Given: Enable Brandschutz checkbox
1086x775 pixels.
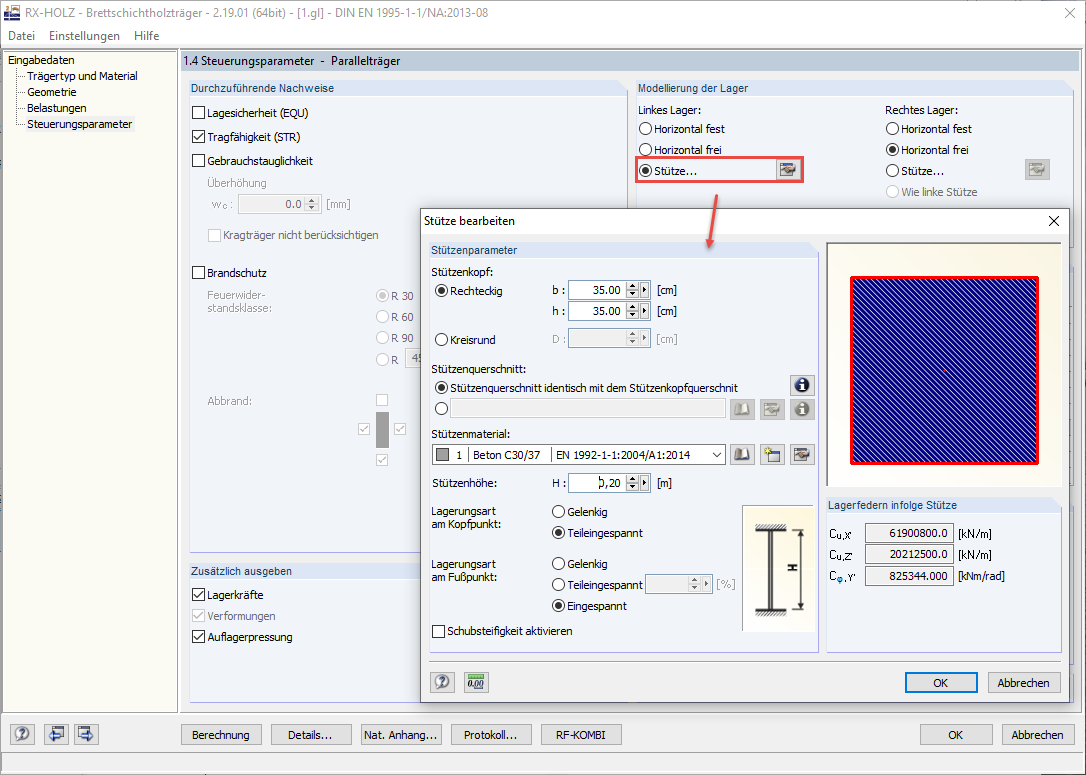Looking at the screenshot, I should 198,273.
